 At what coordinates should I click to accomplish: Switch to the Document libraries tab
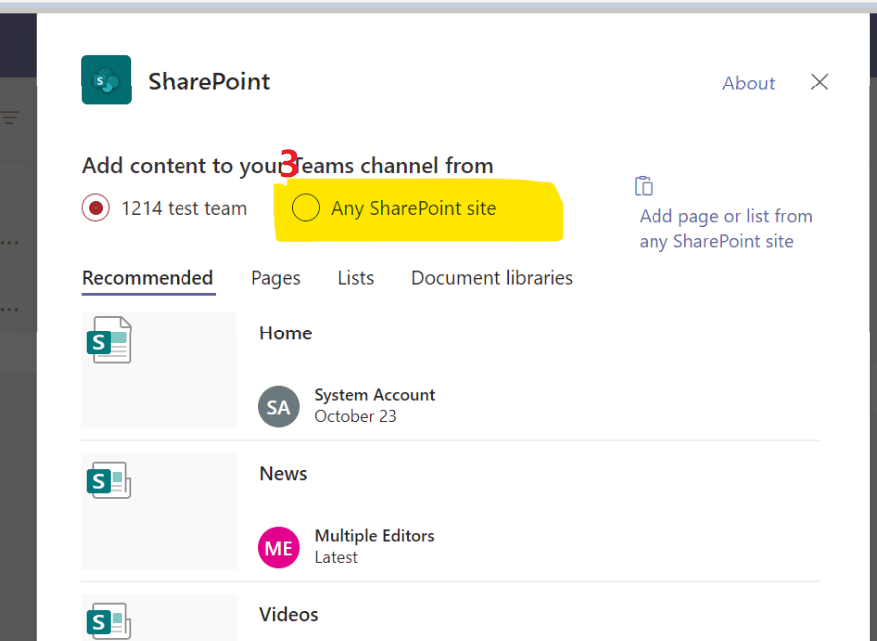(492, 278)
